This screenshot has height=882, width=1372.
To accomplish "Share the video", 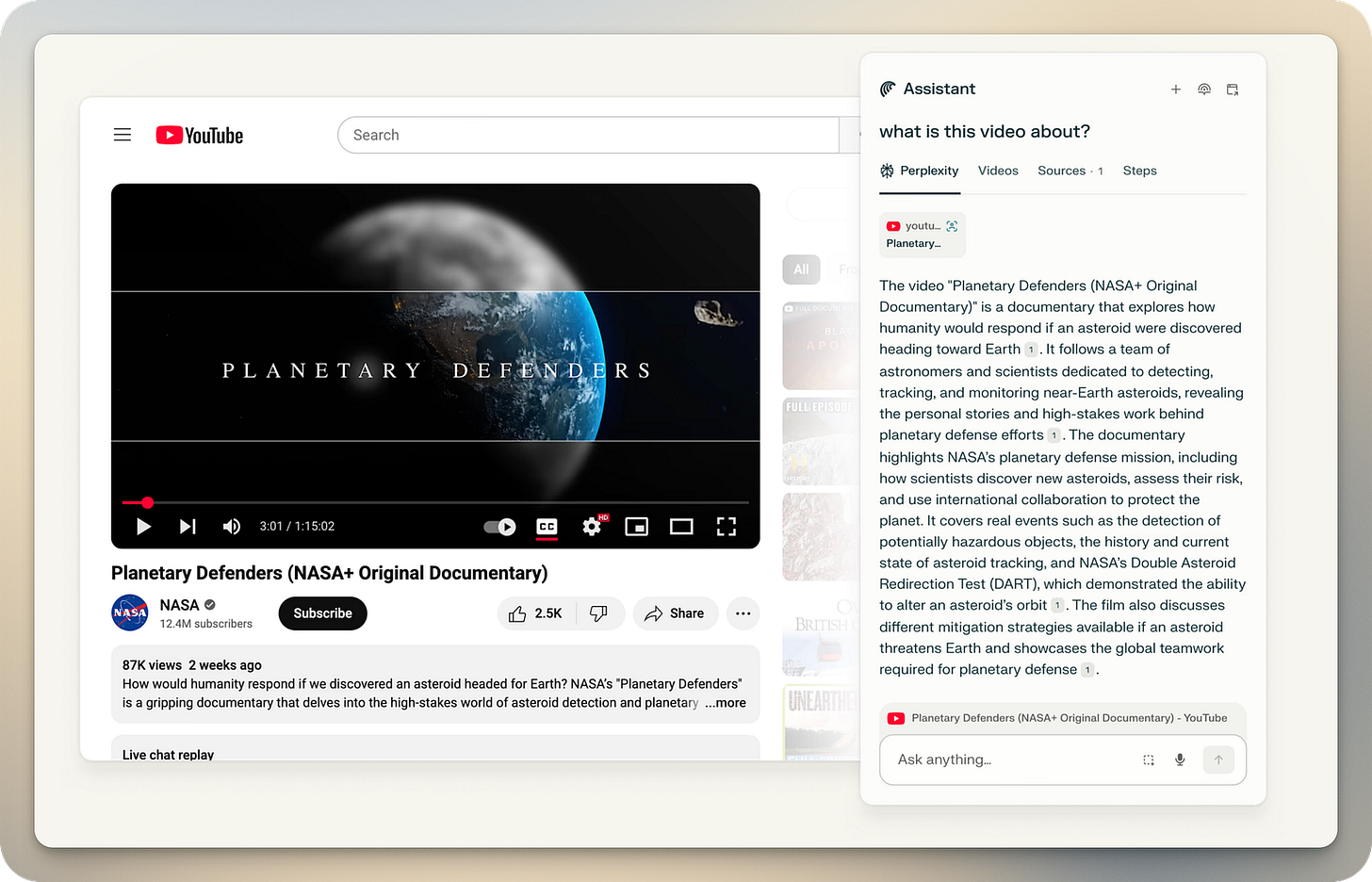I will pos(675,613).
